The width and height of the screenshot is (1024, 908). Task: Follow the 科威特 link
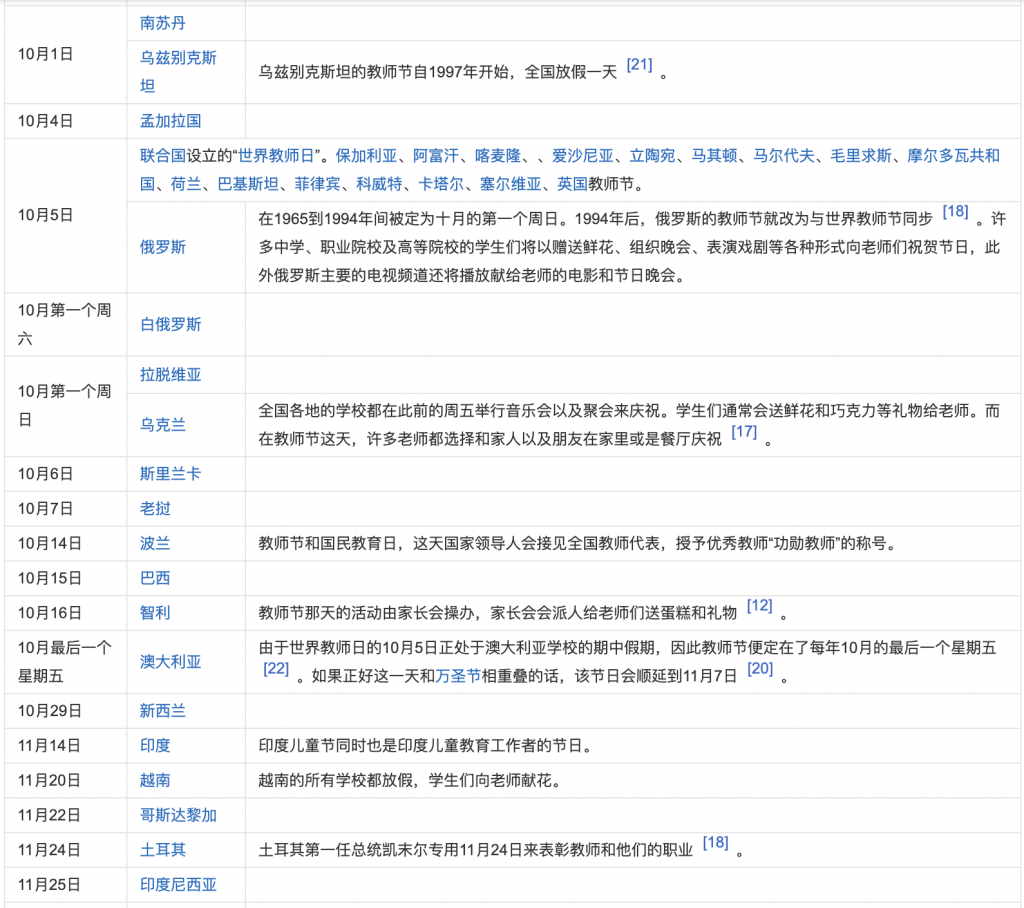coord(379,185)
